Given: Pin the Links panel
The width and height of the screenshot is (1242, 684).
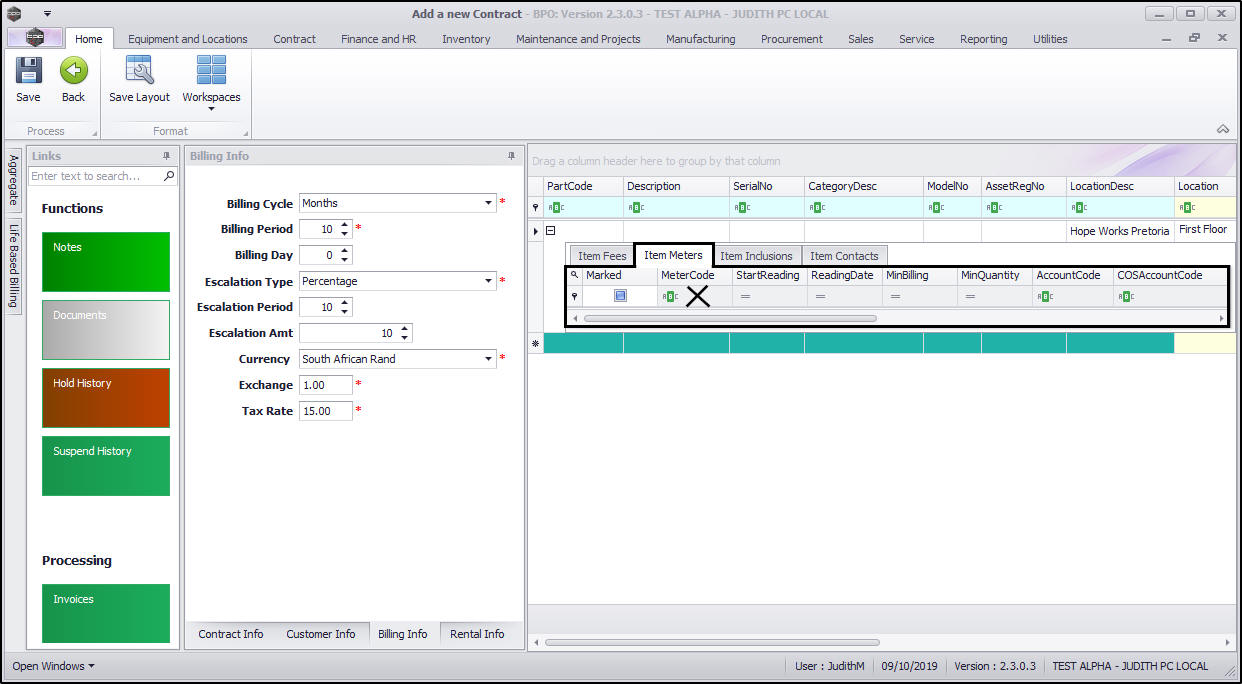Looking at the screenshot, I should [x=167, y=156].
